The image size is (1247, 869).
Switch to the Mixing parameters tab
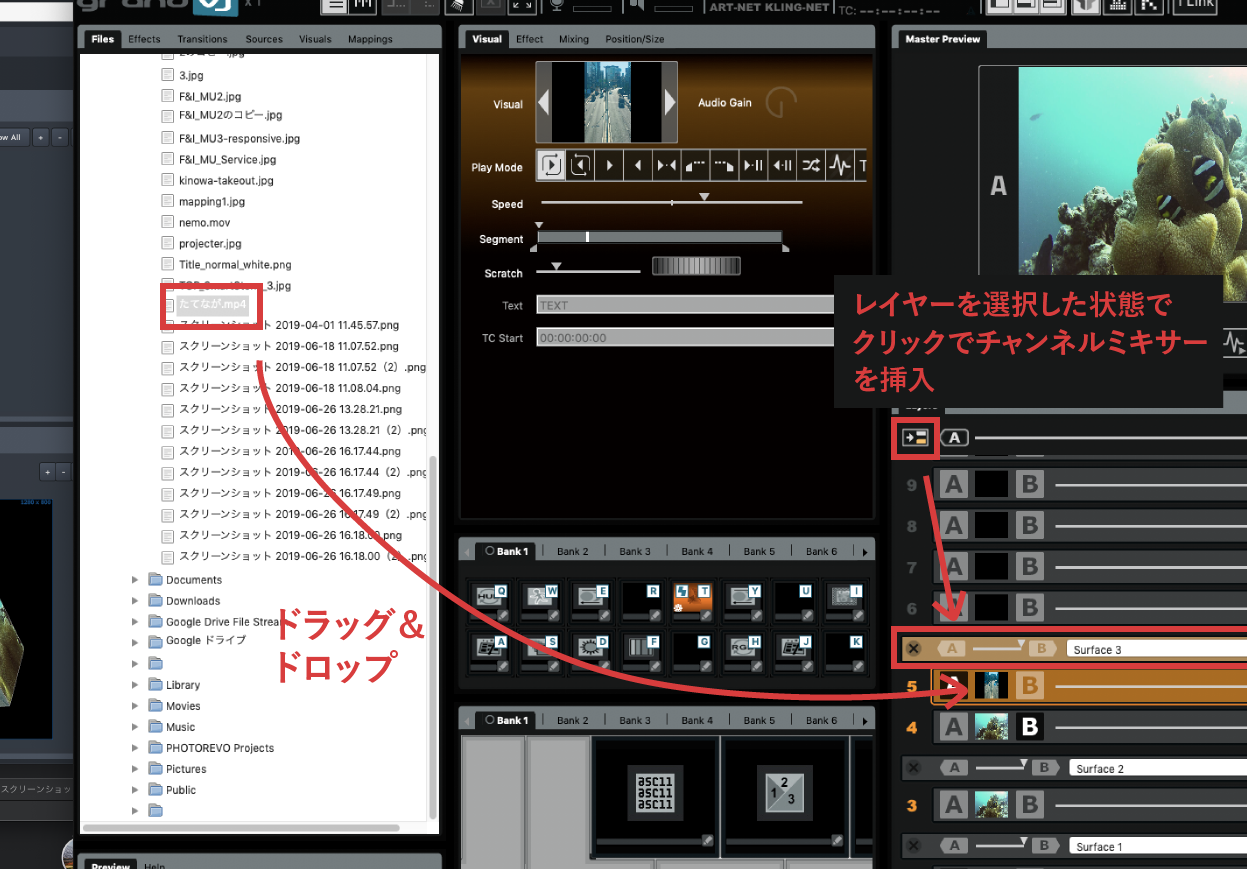point(574,39)
